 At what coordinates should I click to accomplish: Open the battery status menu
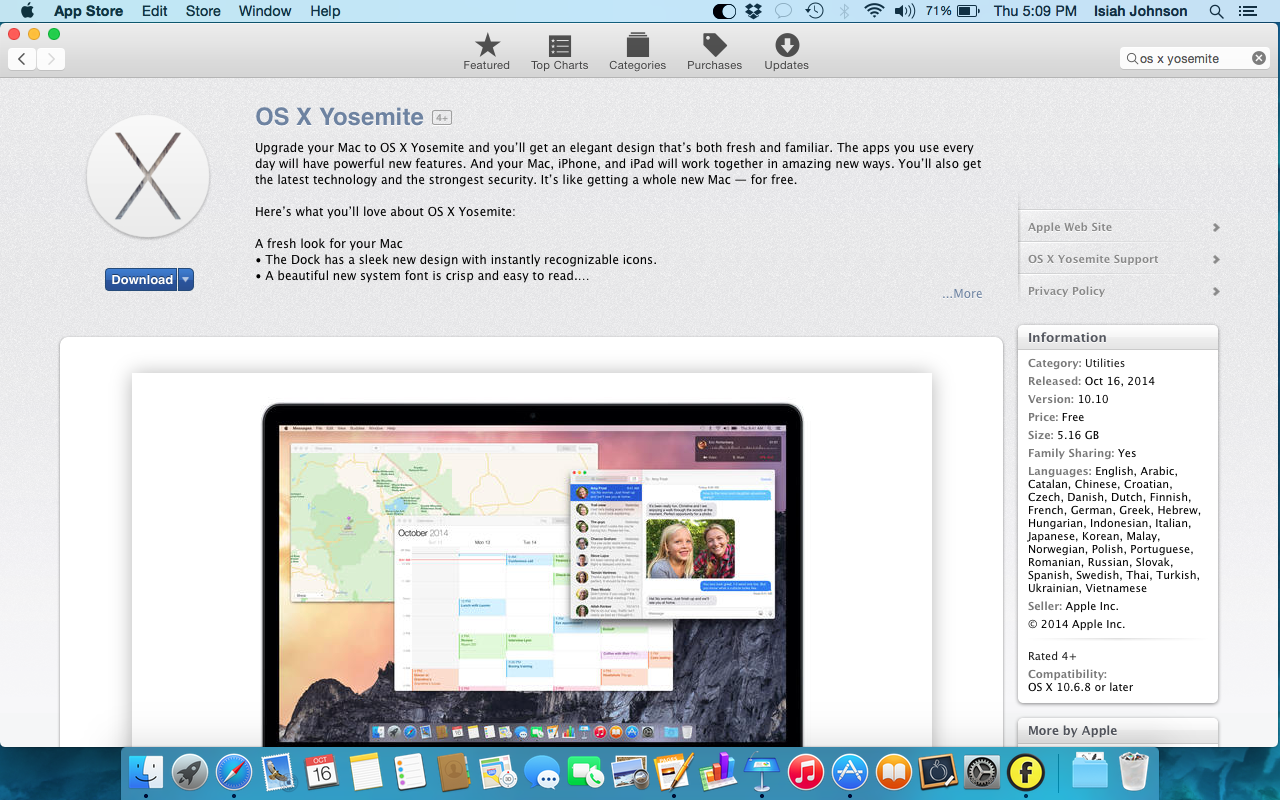(953, 11)
